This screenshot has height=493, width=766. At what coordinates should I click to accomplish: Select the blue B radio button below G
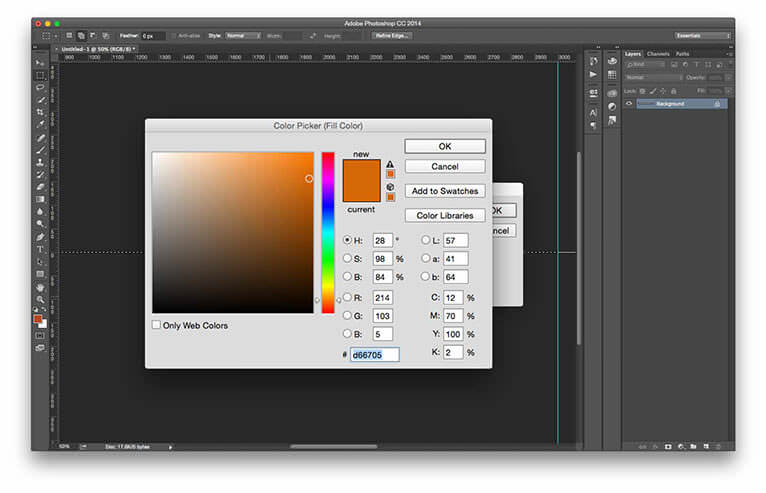coord(347,334)
